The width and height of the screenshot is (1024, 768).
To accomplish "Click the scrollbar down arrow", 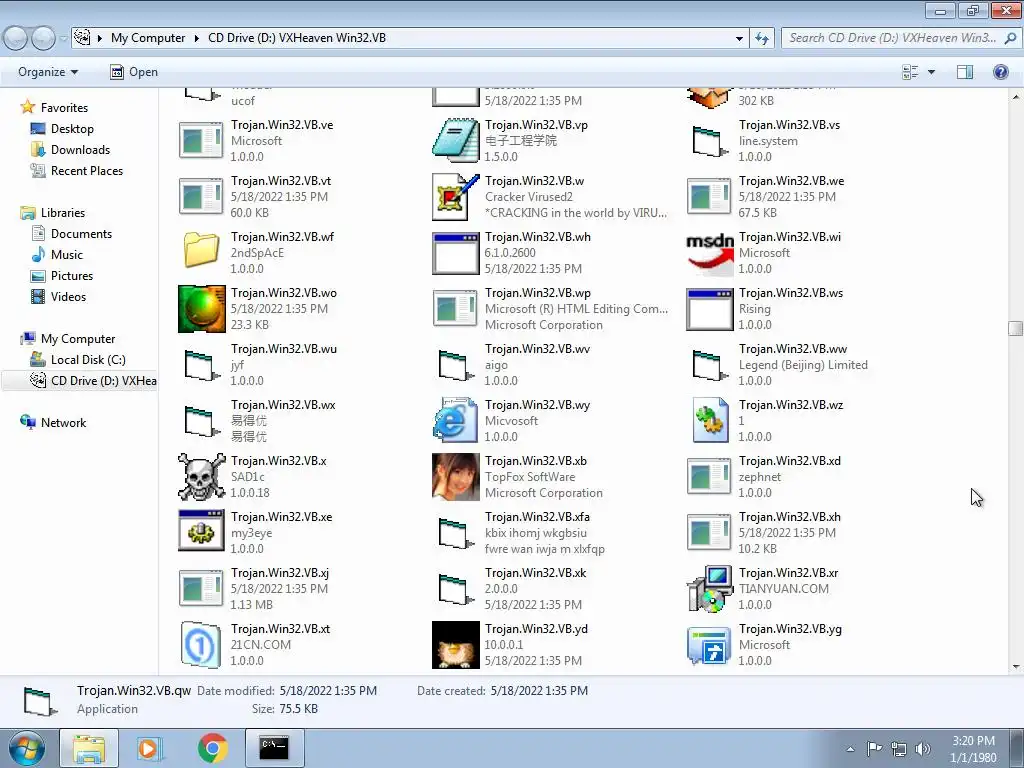I will click(x=1015, y=667).
